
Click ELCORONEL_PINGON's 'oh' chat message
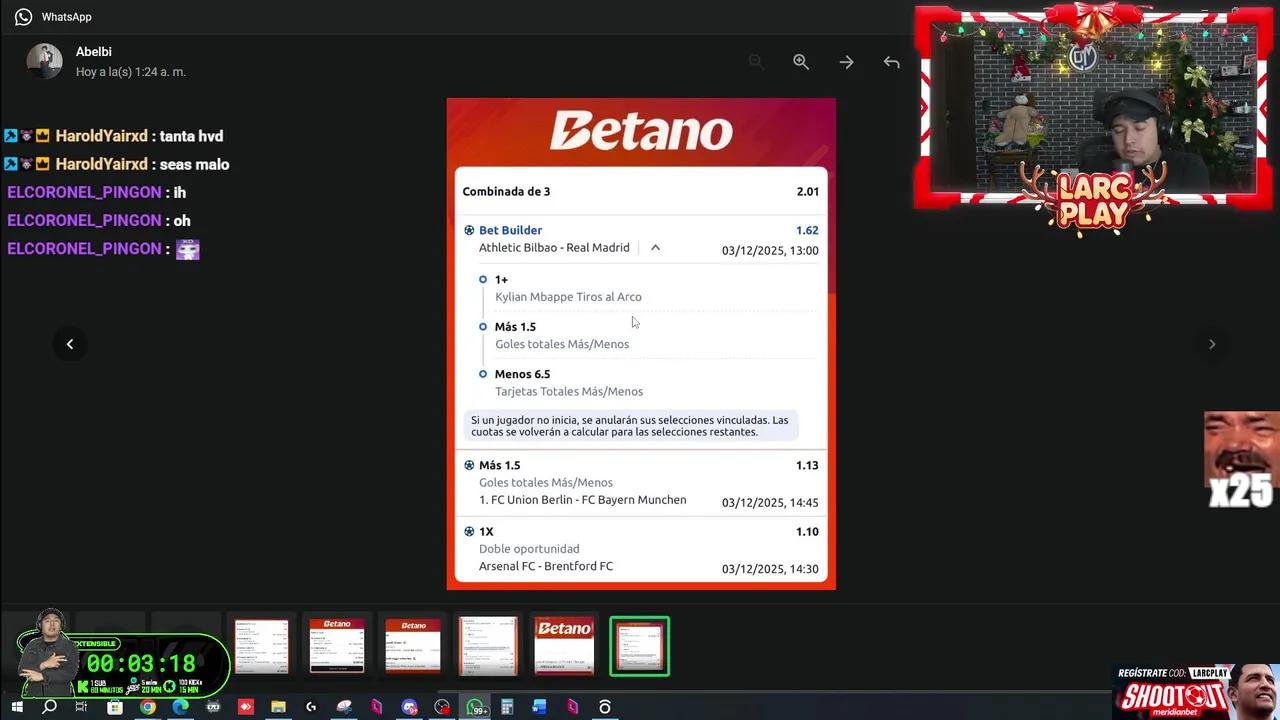tap(182, 220)
